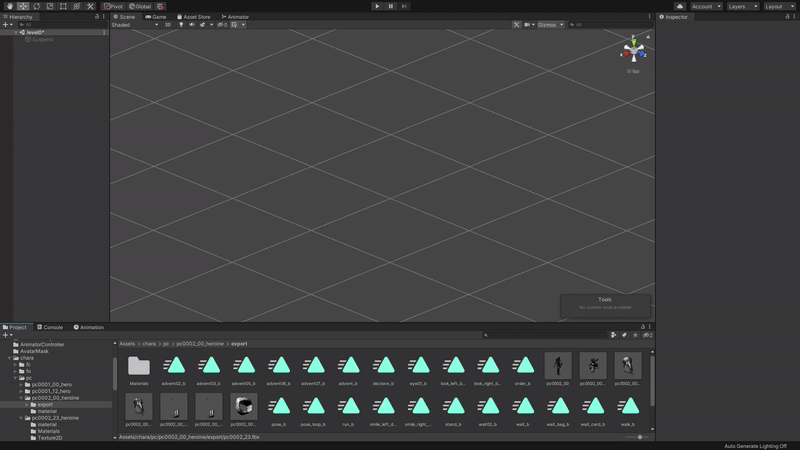Select the Move tool
This screenshot has width=800, height=450.
pos(23,6)
